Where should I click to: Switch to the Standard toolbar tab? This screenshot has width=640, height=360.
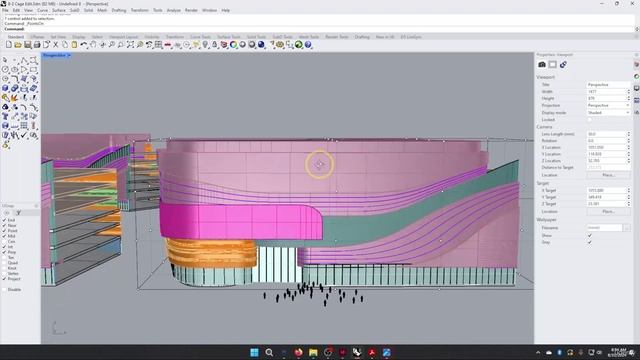[16, 37]
